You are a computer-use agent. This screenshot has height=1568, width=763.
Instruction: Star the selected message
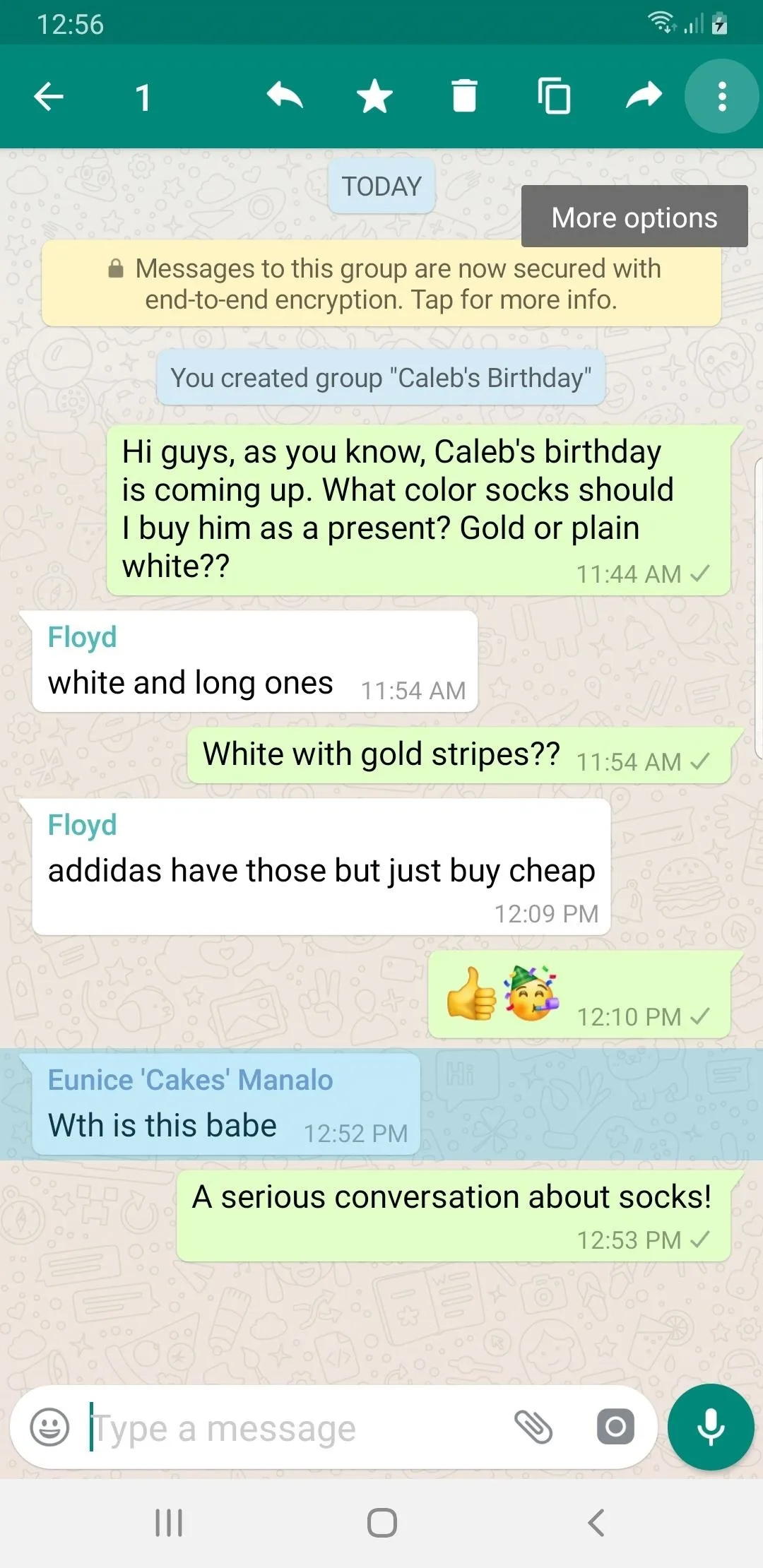(374, 97)
